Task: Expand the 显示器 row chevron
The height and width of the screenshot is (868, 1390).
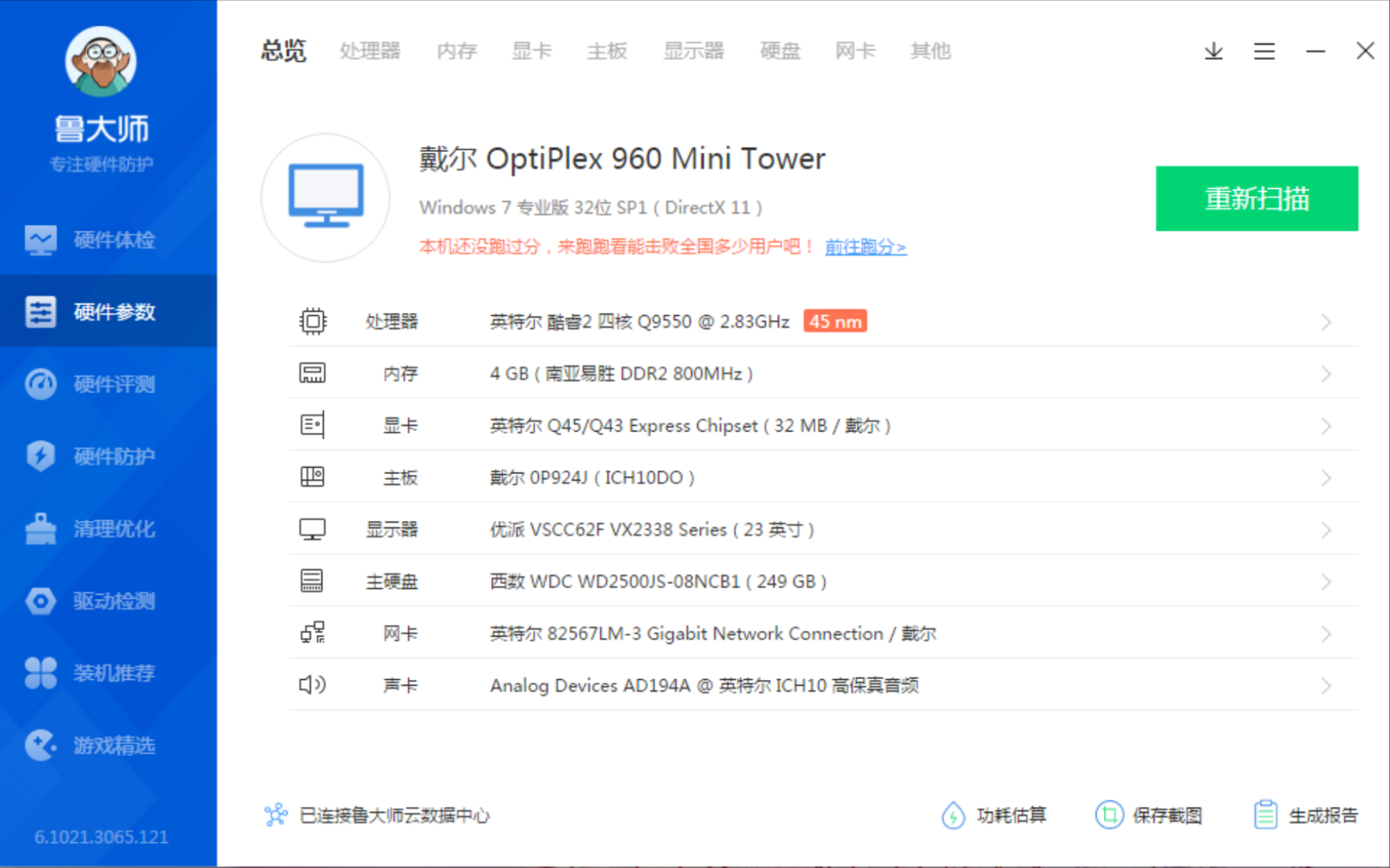Action: 1326,530
